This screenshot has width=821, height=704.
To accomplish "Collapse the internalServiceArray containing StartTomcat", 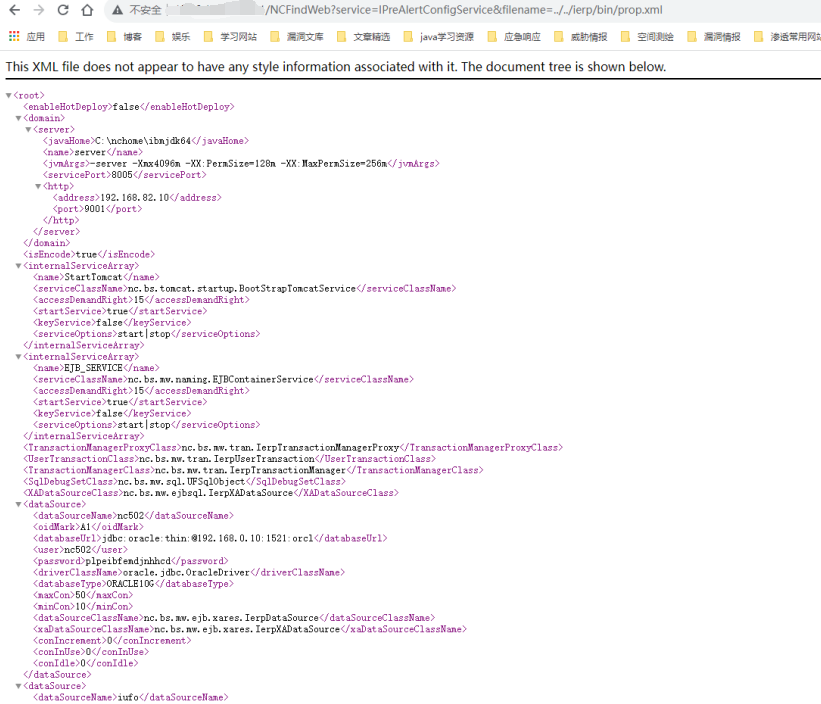I will [x=18, y=266].
